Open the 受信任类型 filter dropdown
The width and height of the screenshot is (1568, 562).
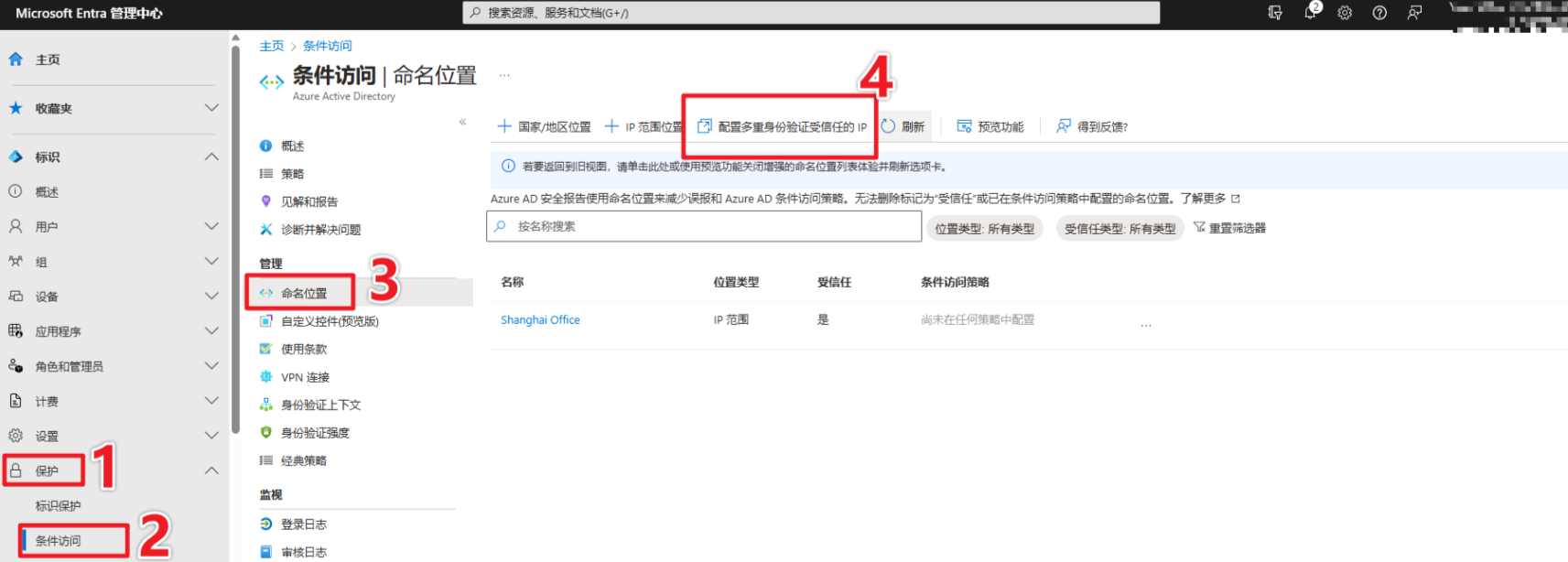1119,228
